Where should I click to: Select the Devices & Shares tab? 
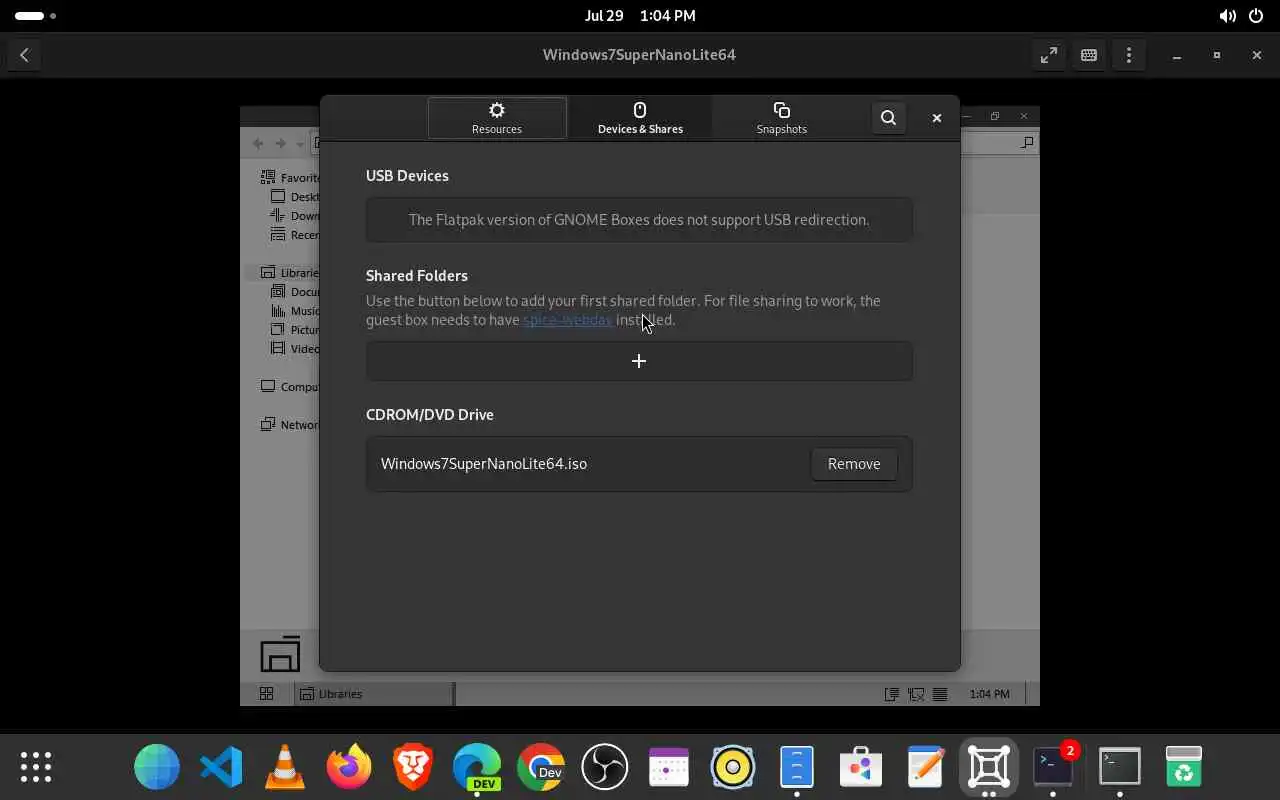[x=640, y=118]
